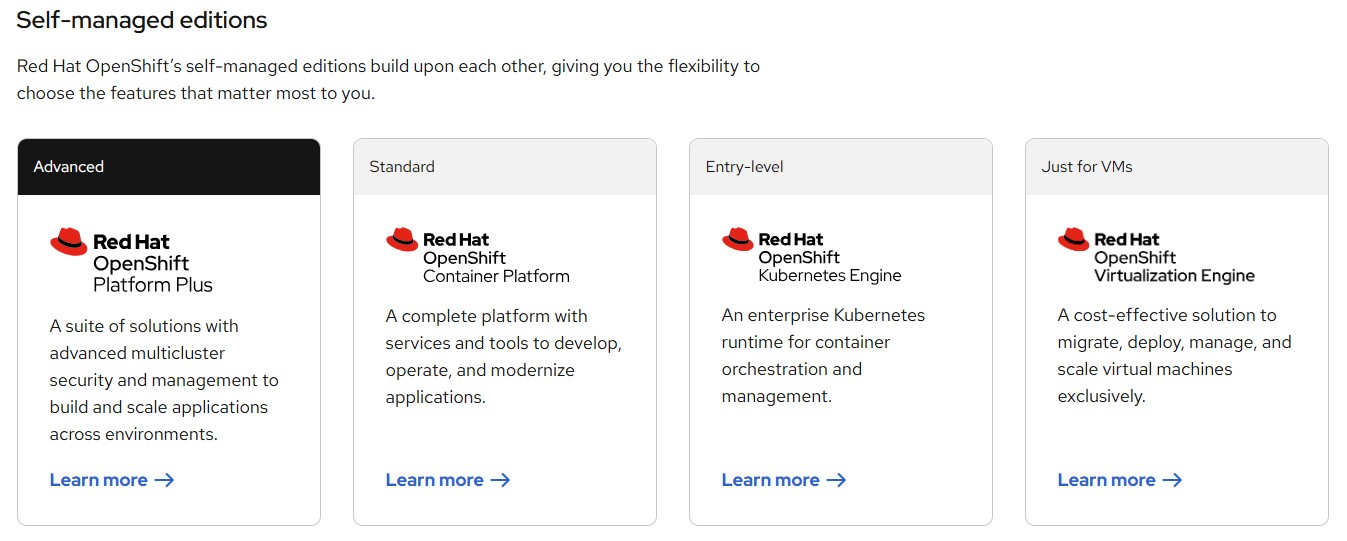Click the description starting 'A complete platform with'
1347x541 pixels.
click(504, 356)
